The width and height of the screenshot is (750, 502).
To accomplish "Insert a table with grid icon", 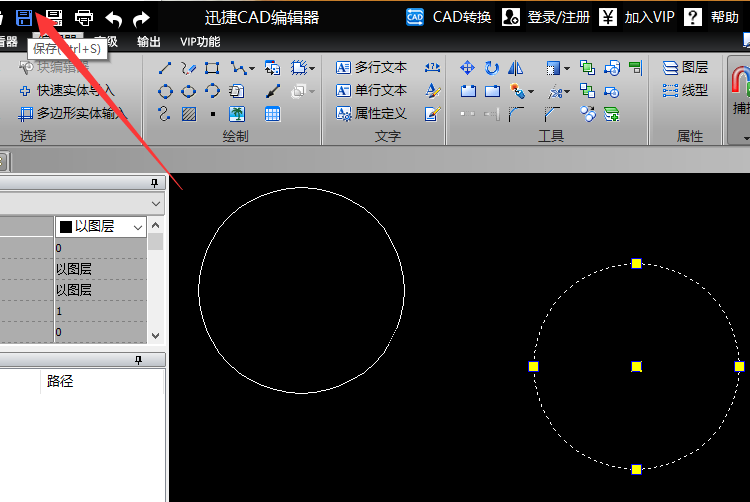I will 272,114.
